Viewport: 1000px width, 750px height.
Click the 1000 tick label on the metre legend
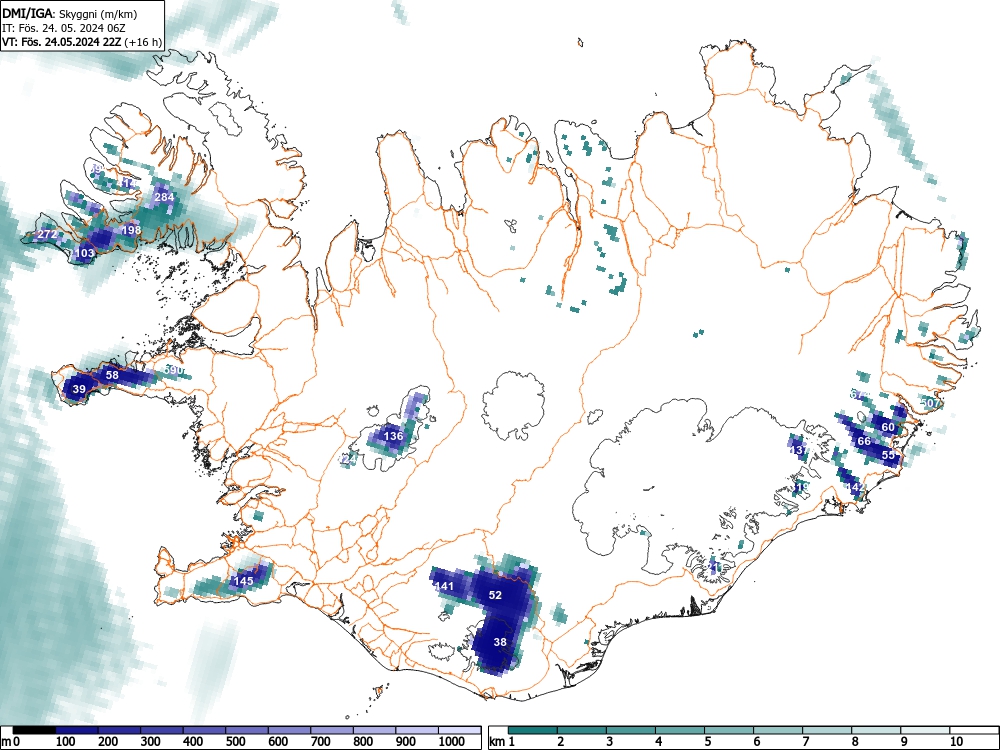click(x=452, y=742)
